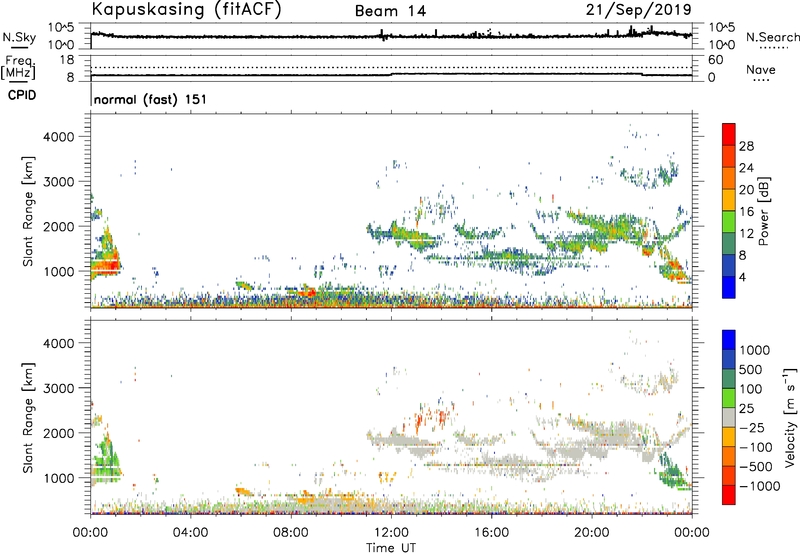Click 'Slant Range [km]' label of the velocity panel
The image size is (800, 554).
coord(28,418)
